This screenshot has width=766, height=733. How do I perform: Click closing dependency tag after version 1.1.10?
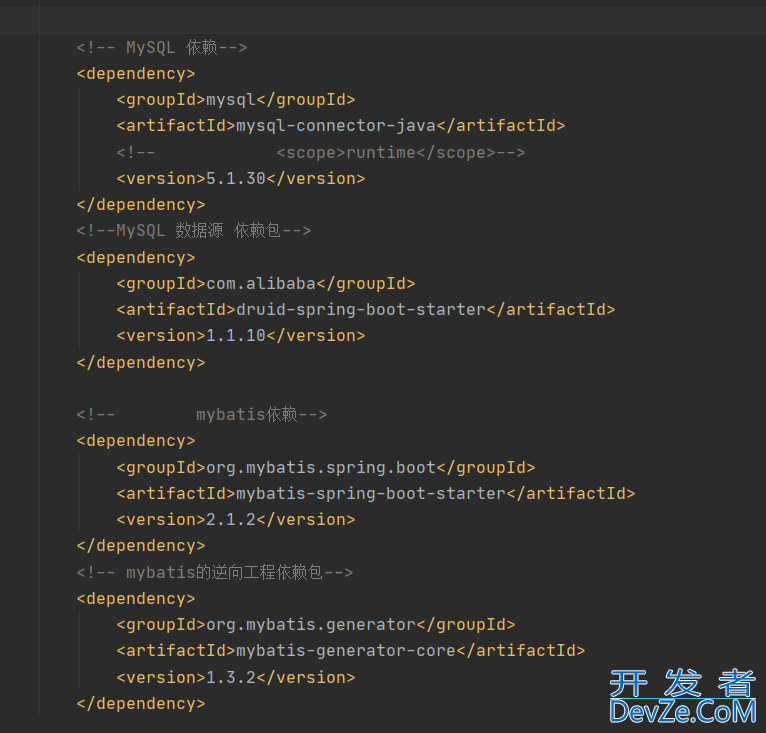click(x=141, y=363)
